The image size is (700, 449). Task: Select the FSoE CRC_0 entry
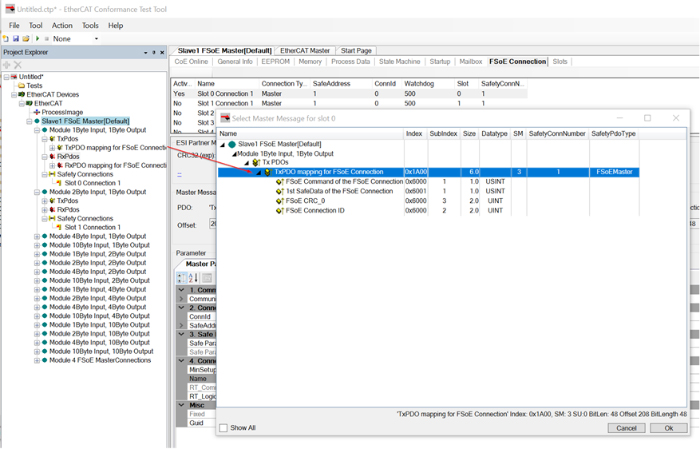(305, 201)
